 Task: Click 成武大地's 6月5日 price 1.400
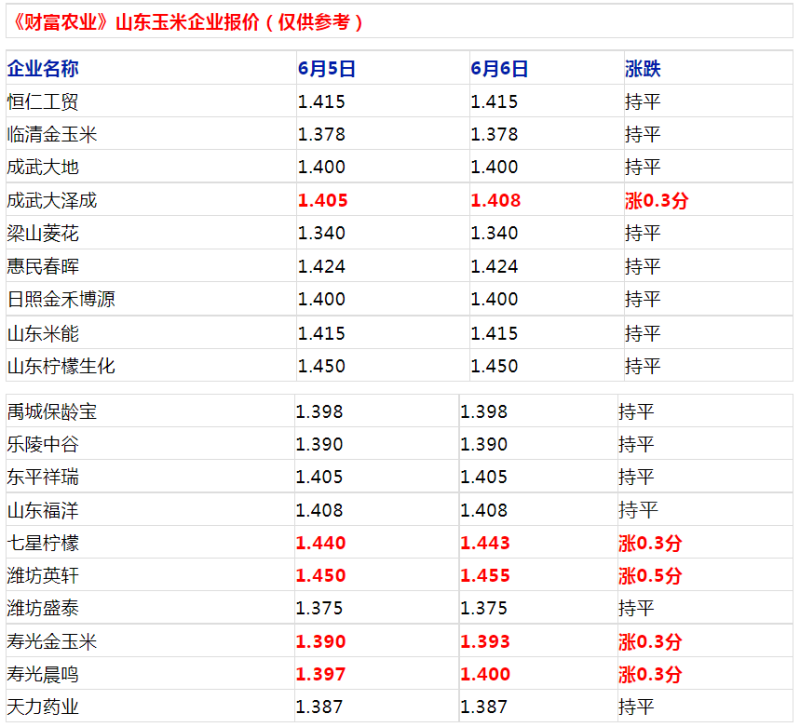[321, 167]
